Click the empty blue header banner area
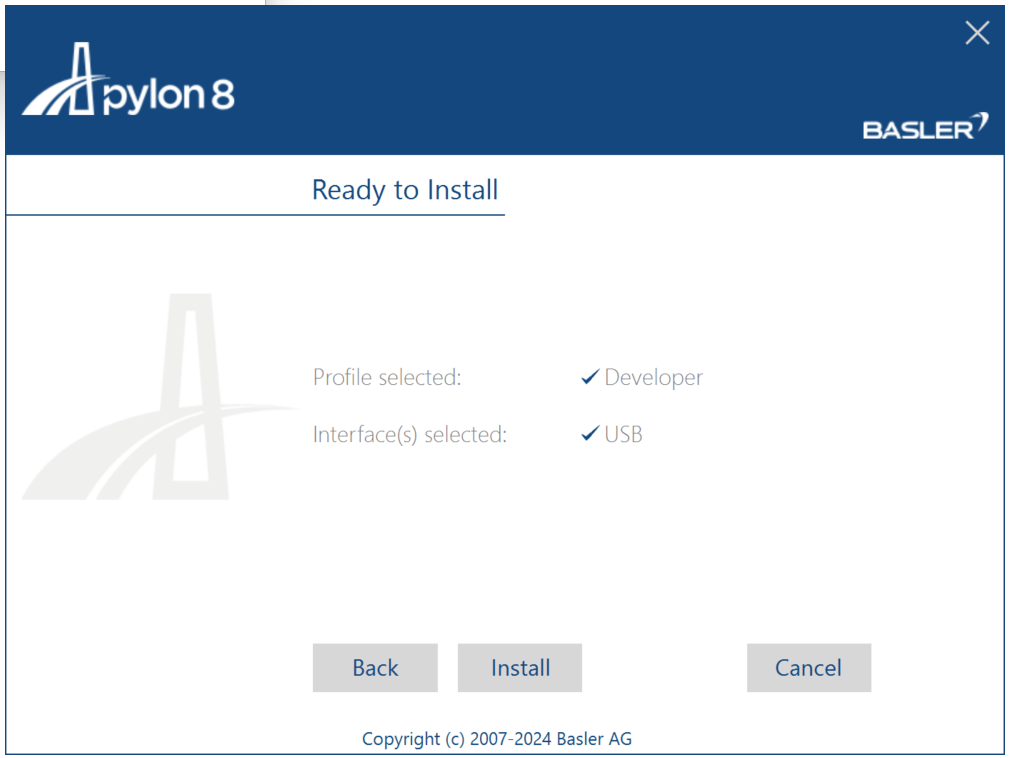Viewport: 1009px width, 758px height. tap(550, 80)
